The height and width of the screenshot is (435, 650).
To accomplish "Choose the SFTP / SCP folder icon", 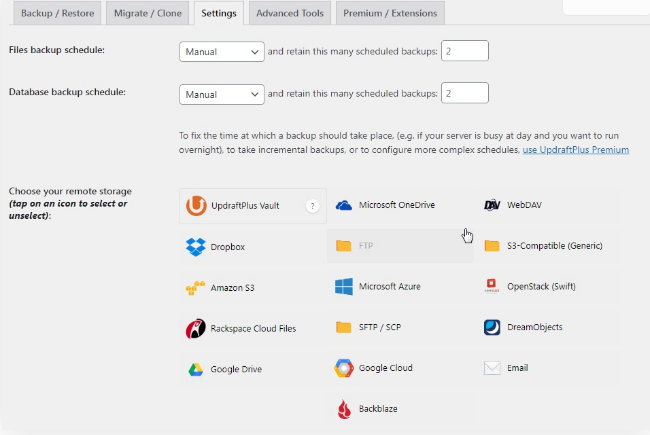I will point(344,327).
